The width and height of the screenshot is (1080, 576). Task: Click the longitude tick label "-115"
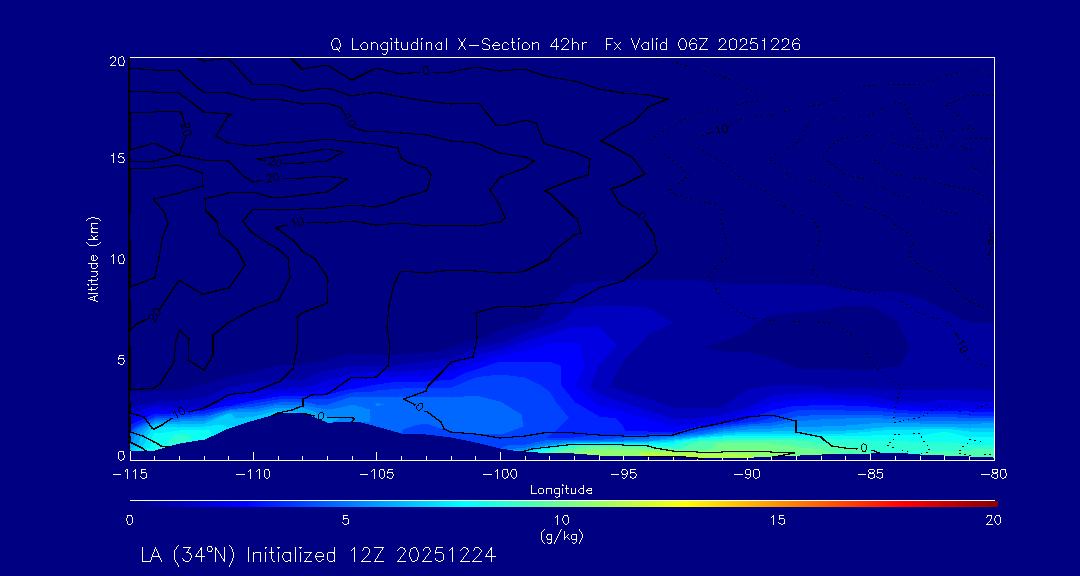pyautogui.click(x=129, y=475)
